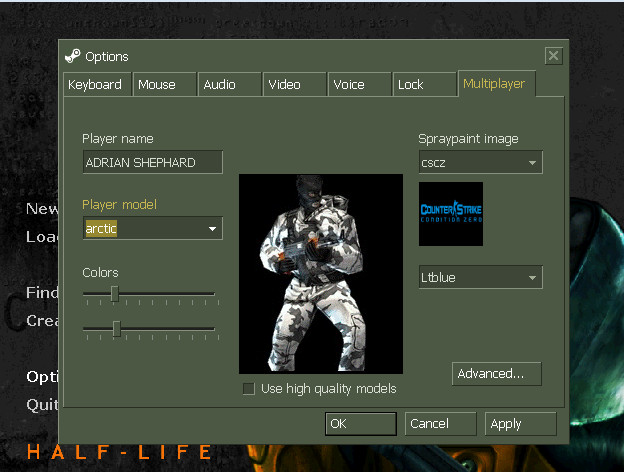This screenshot has width=624, height=472.
Task: Click the Player name field showing ADRIAN SHEPHARD
Action: pyautogui.click(x=153, y=162)
